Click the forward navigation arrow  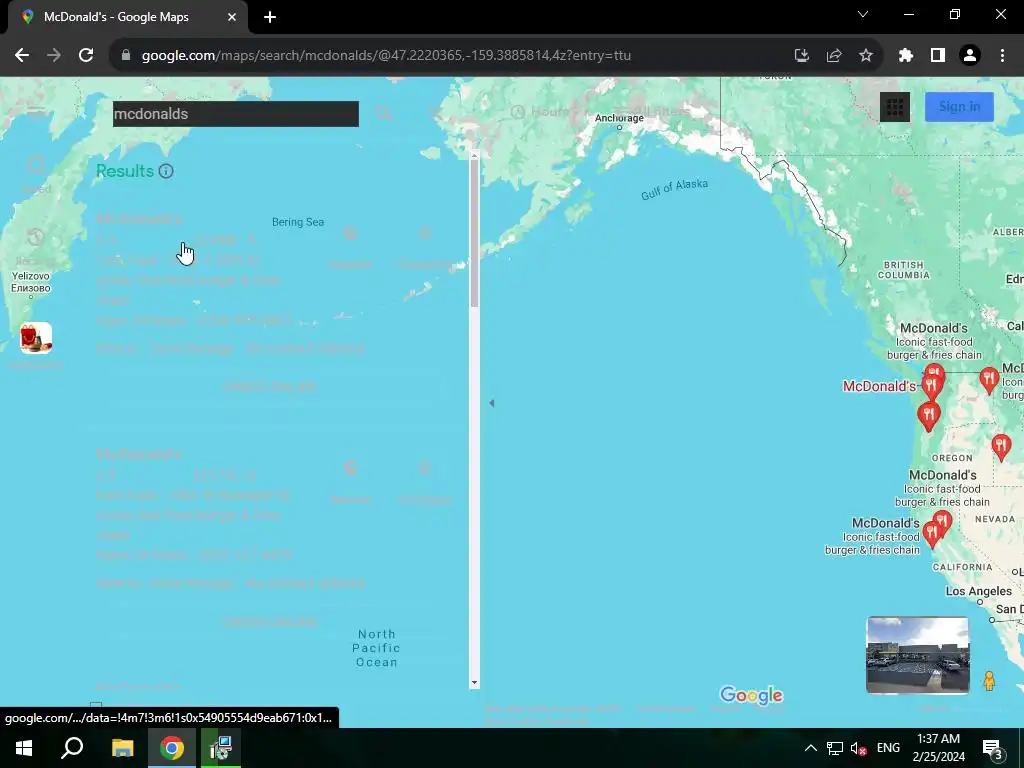point(54,56)
